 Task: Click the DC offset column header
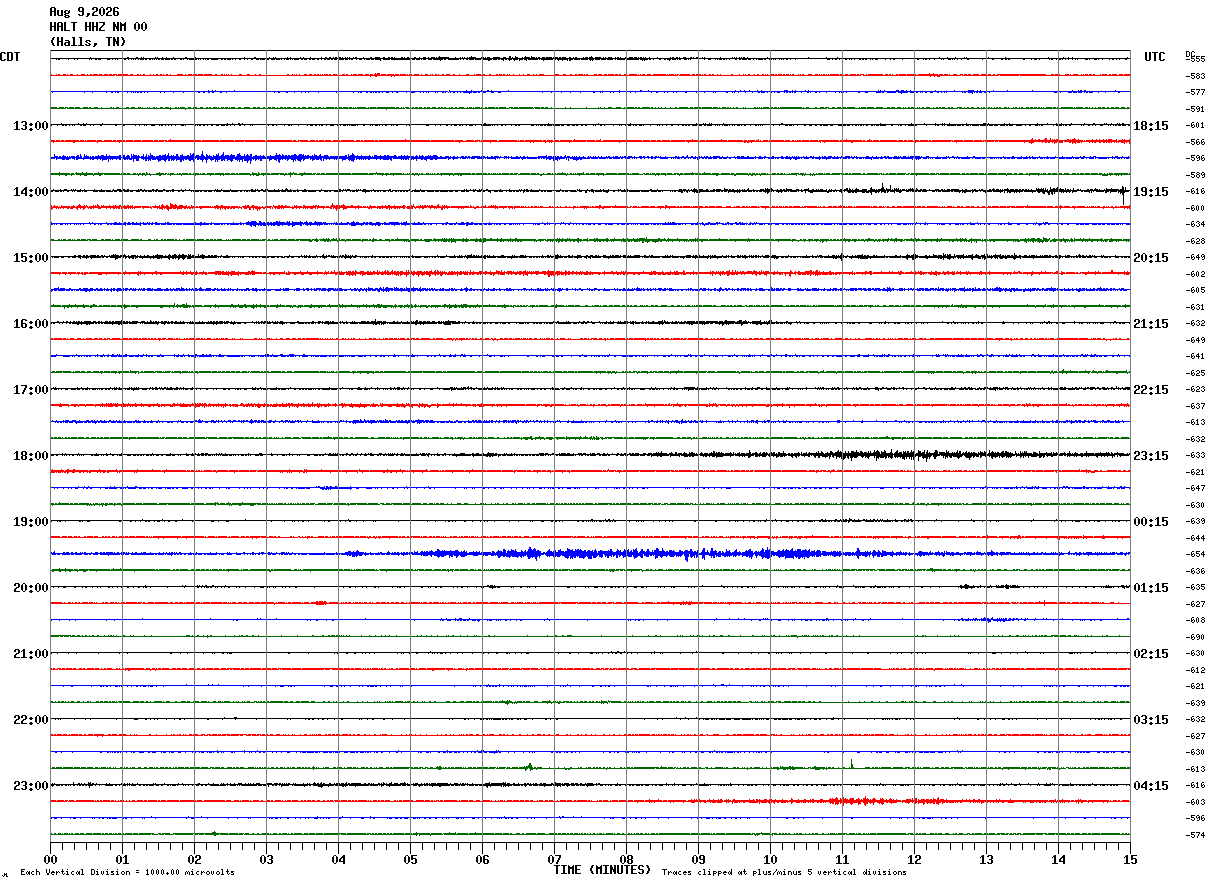point(1190,54)
